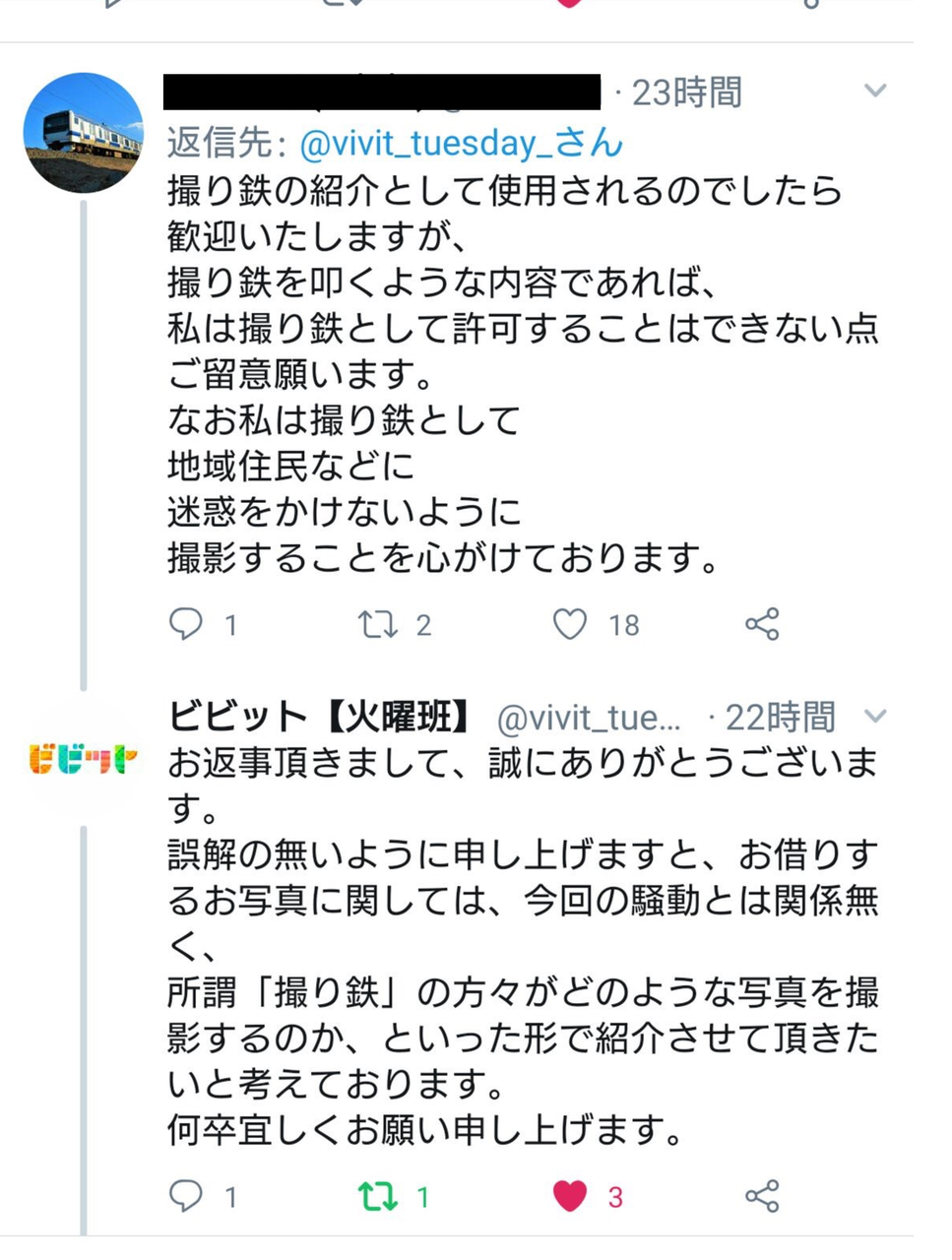952x1260 pixels.
Task: Reply to the first tweet about 撮り鉄
Action: [186, 624]
